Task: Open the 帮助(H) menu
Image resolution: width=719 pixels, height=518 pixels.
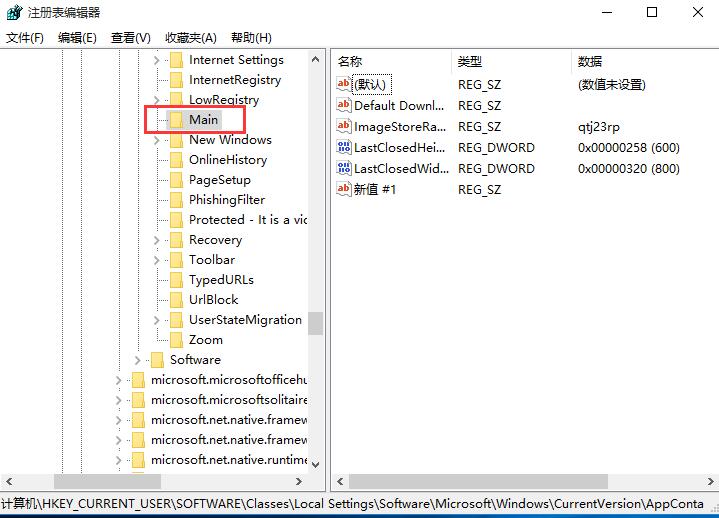Action: coord(251,38)
